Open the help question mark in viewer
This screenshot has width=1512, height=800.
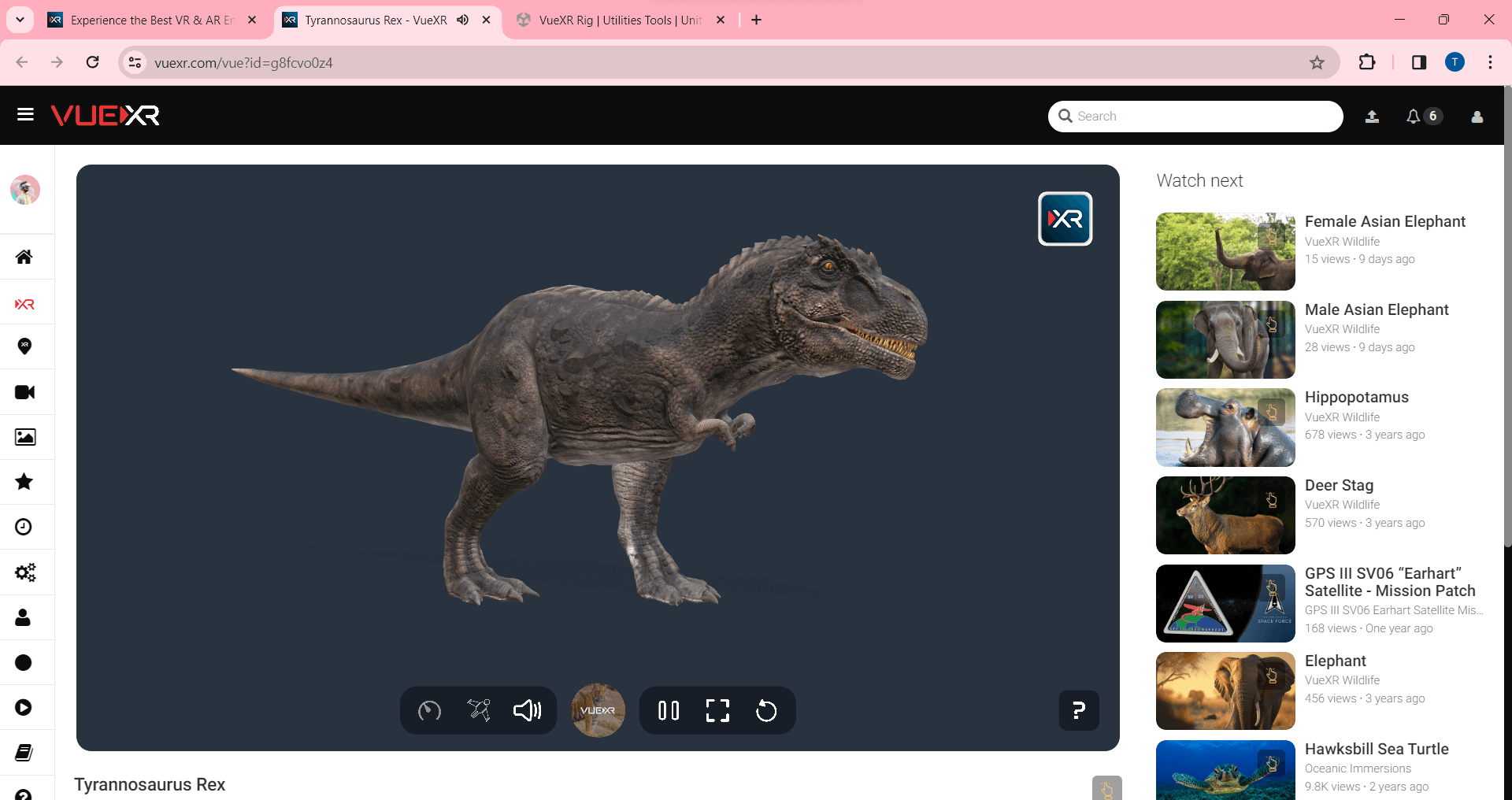click(1079, 711)
